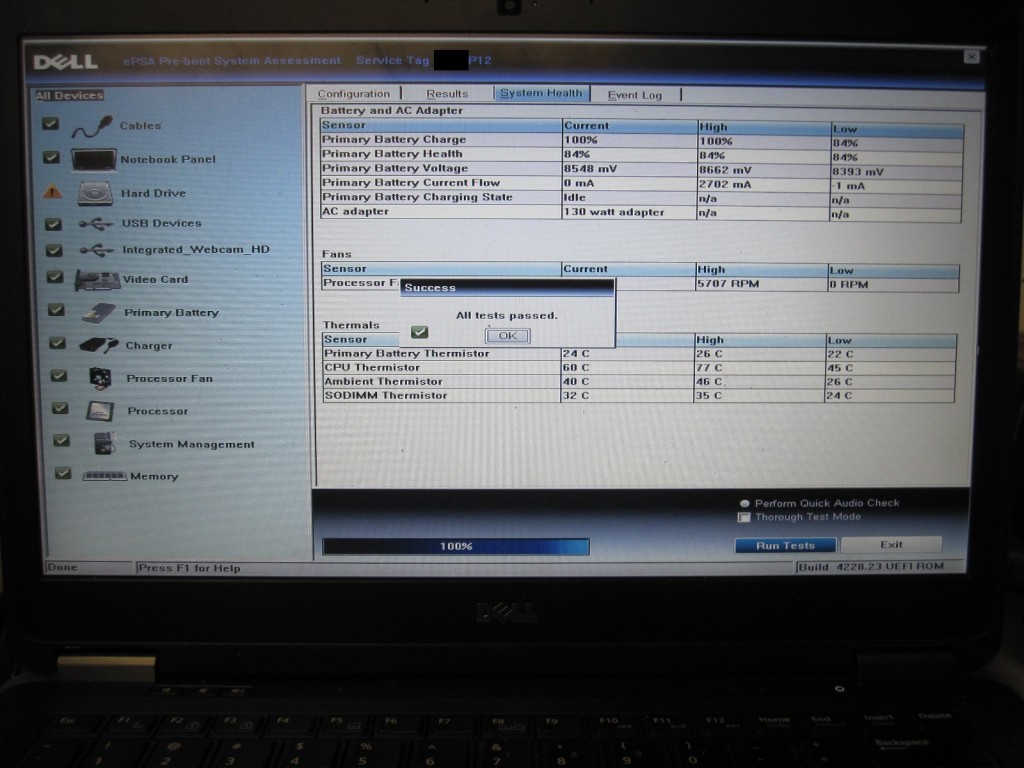1024x768 pixels.
Task: Click the green check icon in Success dialog
Action: point(420,332)
